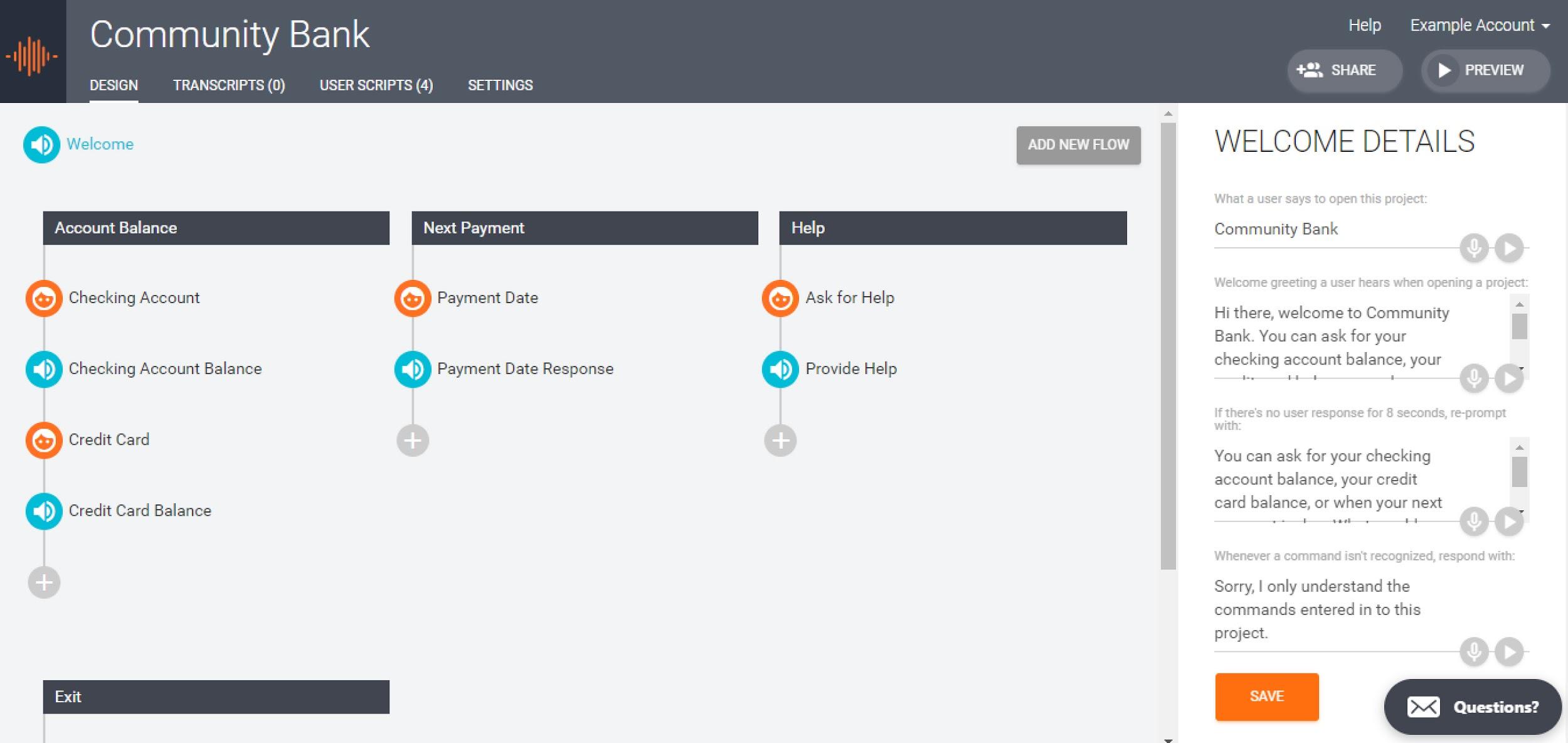1568x743 pixels.
Task: Click Add New Flow button
Action: (1078, 145)
